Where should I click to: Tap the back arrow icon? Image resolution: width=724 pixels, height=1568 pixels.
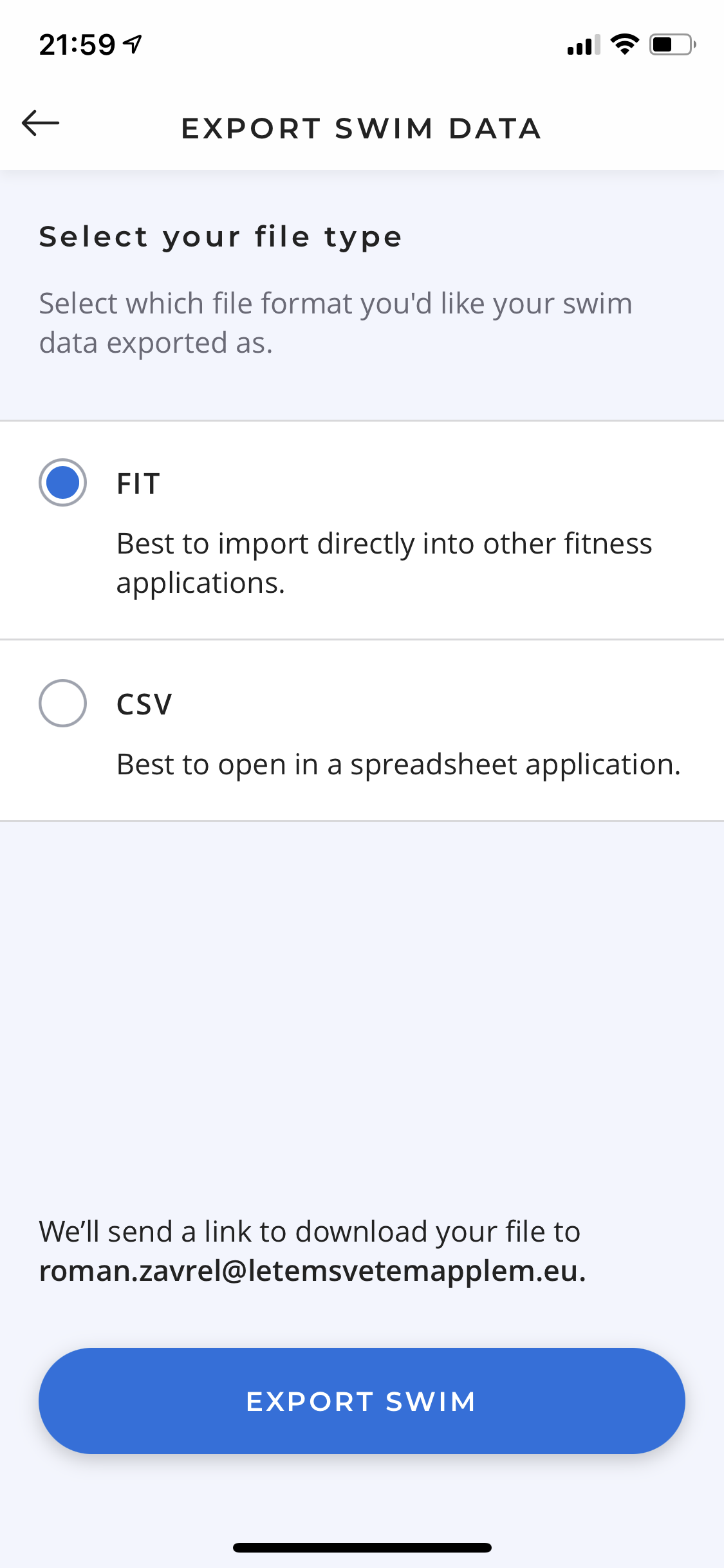coord(41,123)
